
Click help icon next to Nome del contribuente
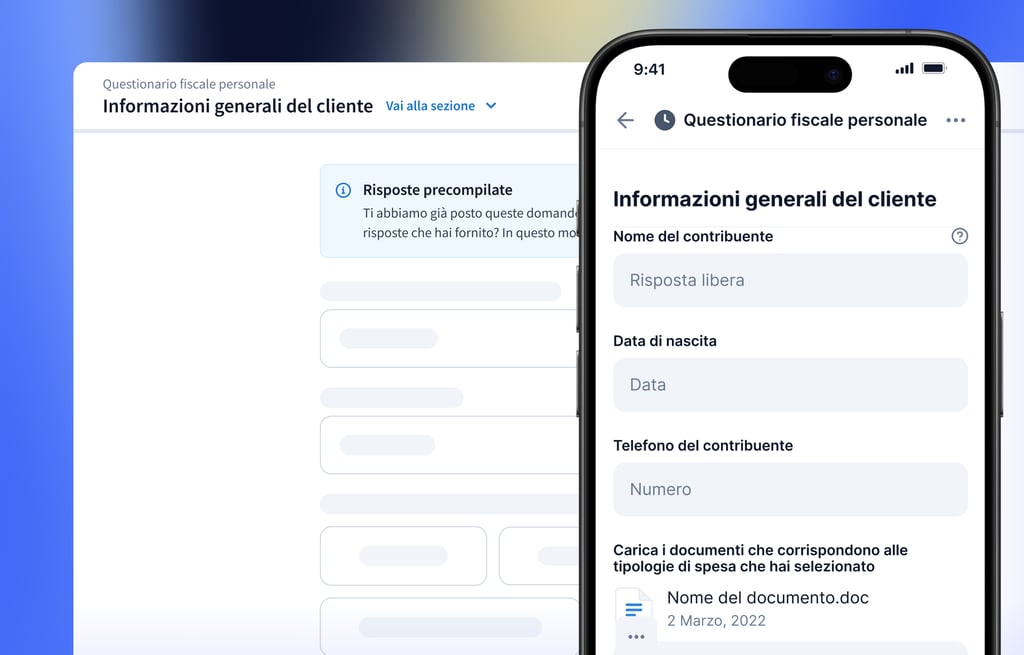[x=959, y=236]
